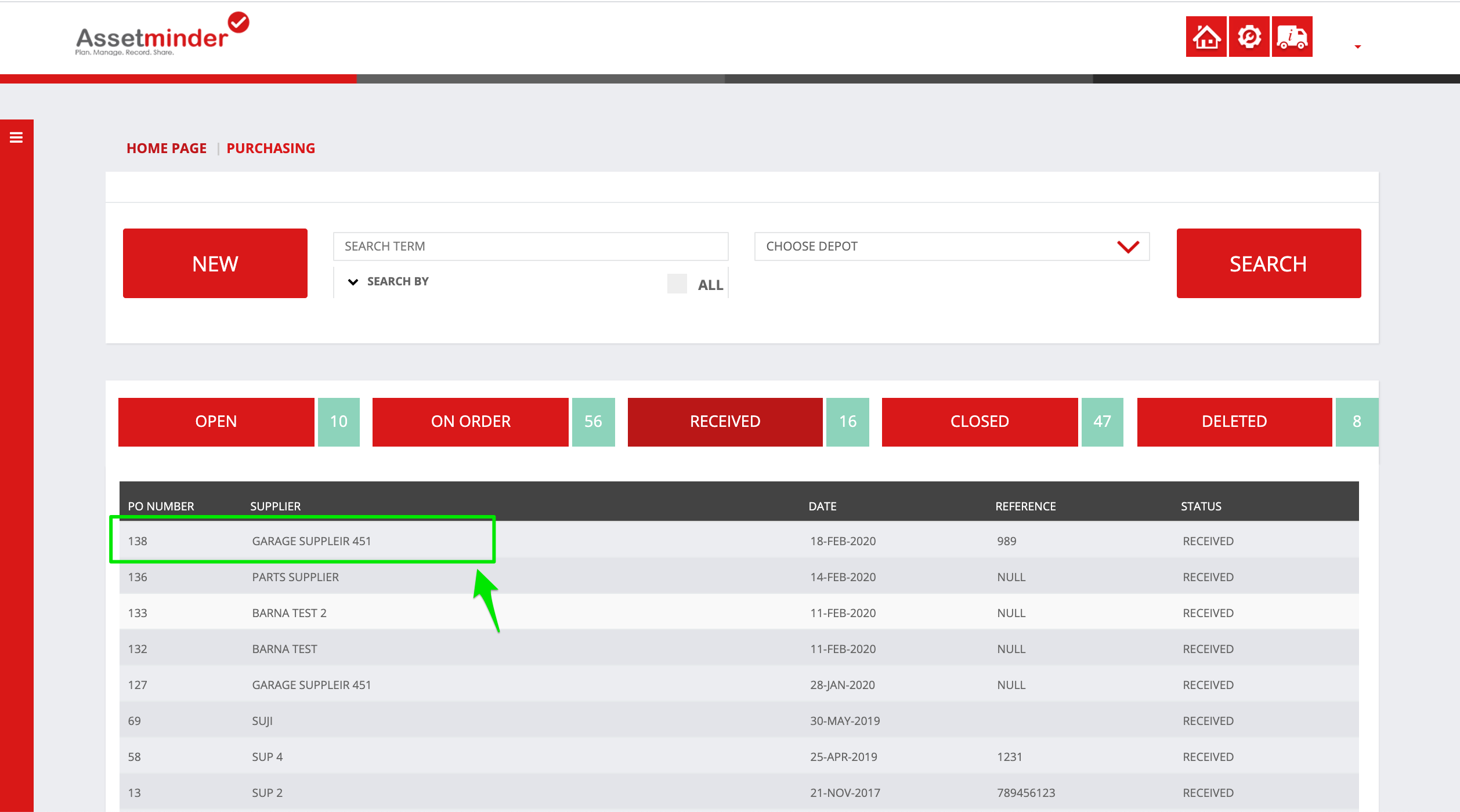Open PO number 132 row

[x=739, y=648]
